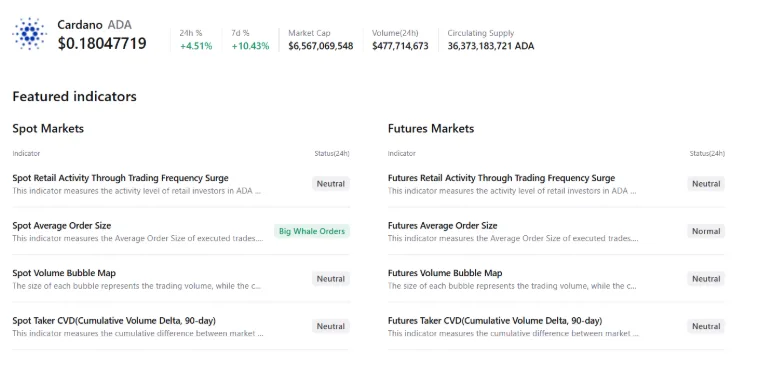765x368 pixels.
Task: Click Neutral badge for Spot Volume Bubble Map
Action: tap(331, 279)
